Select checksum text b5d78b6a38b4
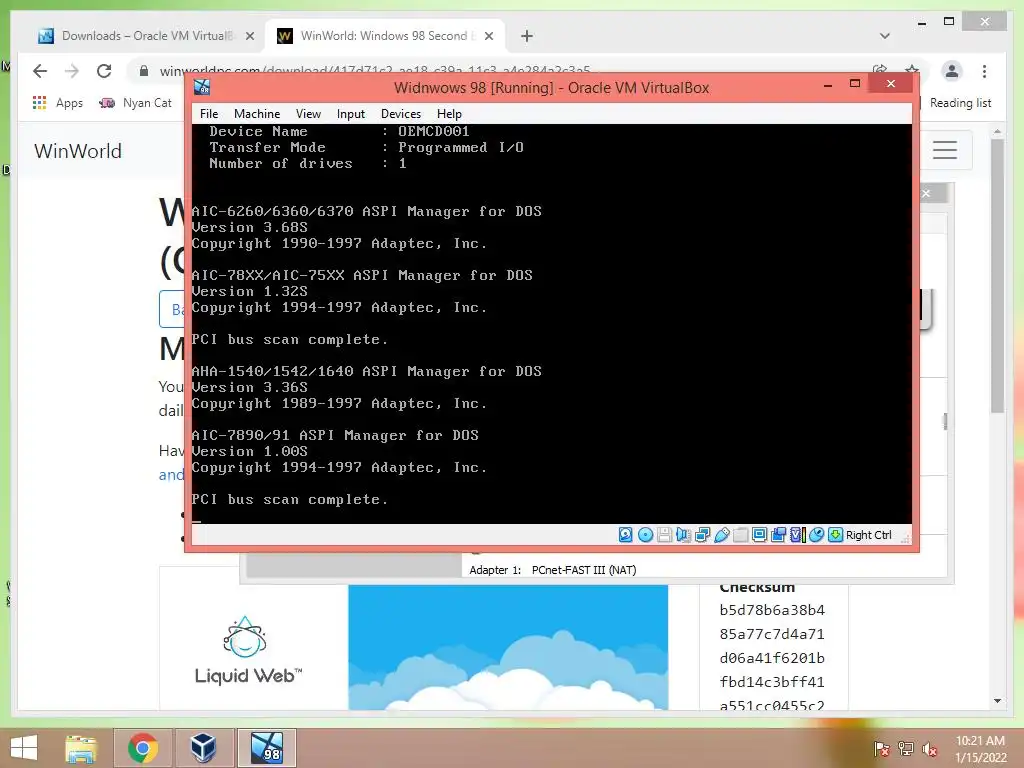Image resolution: width=1024 pixels, height=768 pixels. click(x=772, y=610)
